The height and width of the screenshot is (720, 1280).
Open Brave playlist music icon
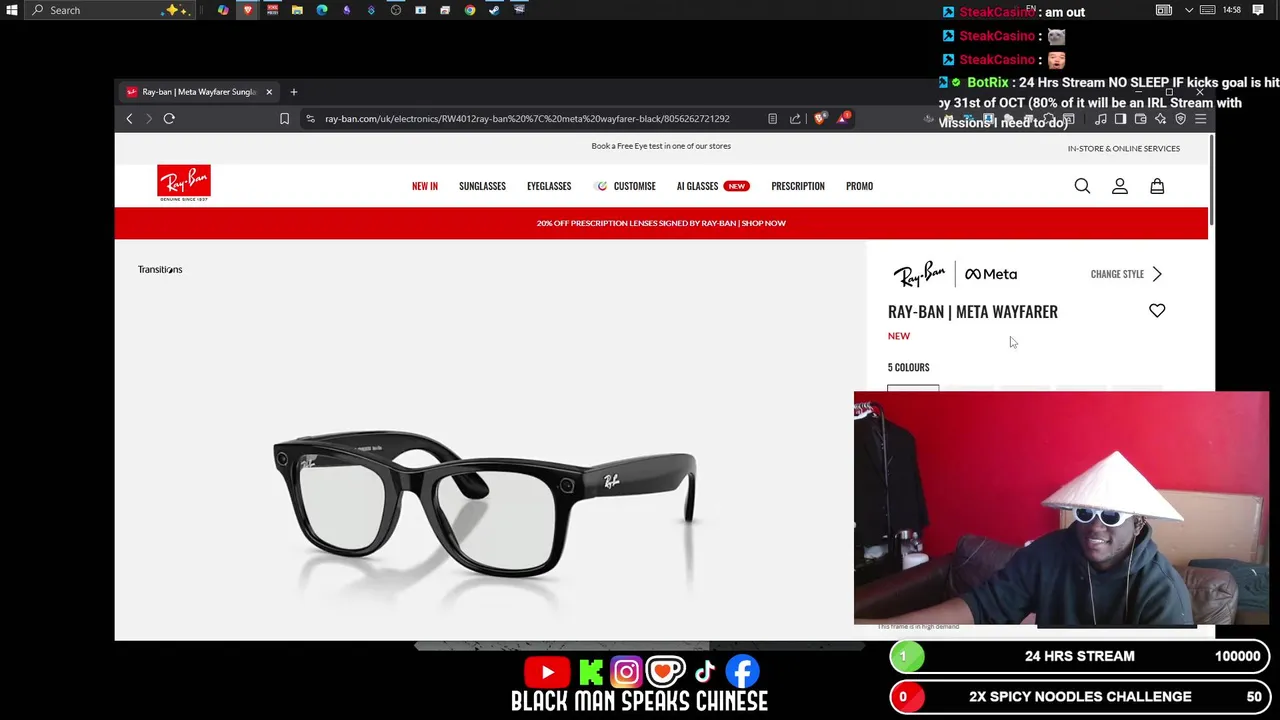pyautogui.click(x=1101, y=119)
